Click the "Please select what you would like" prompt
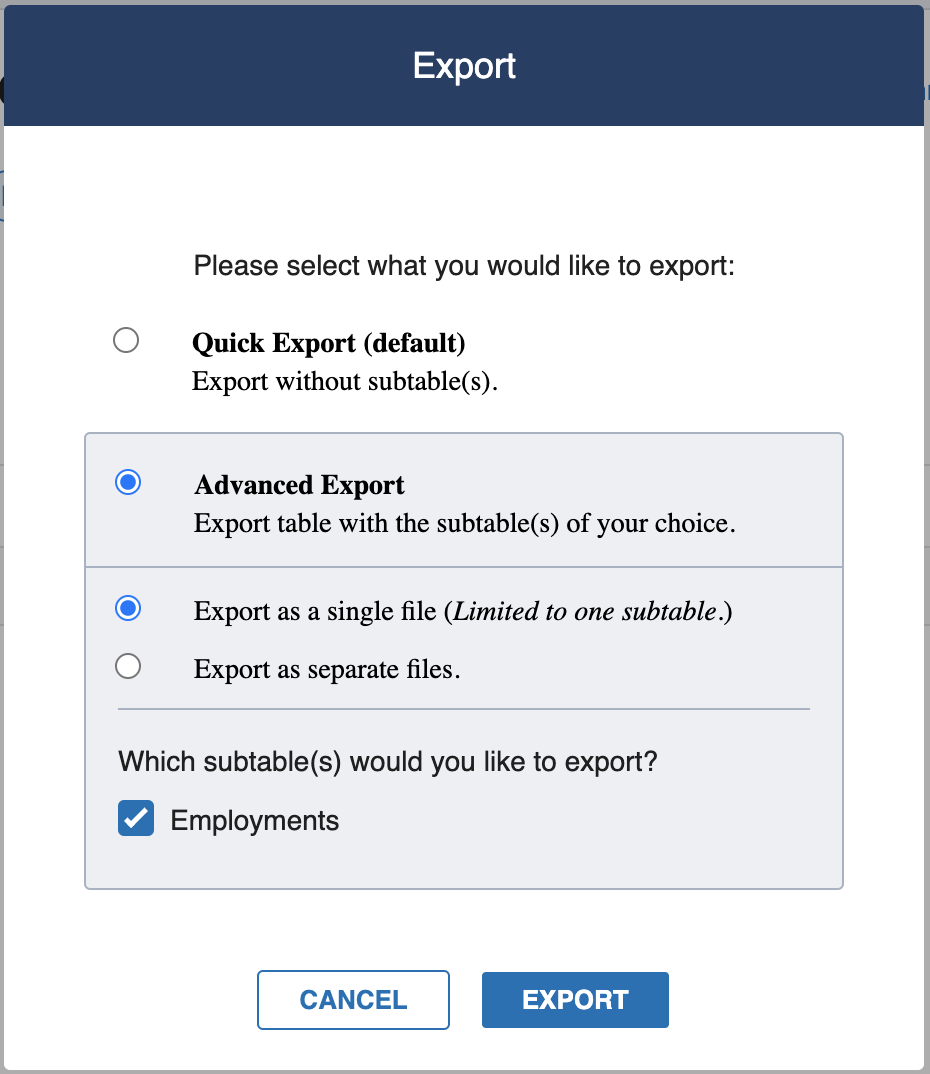This screenshot has width=930, height=1074. 464,266
